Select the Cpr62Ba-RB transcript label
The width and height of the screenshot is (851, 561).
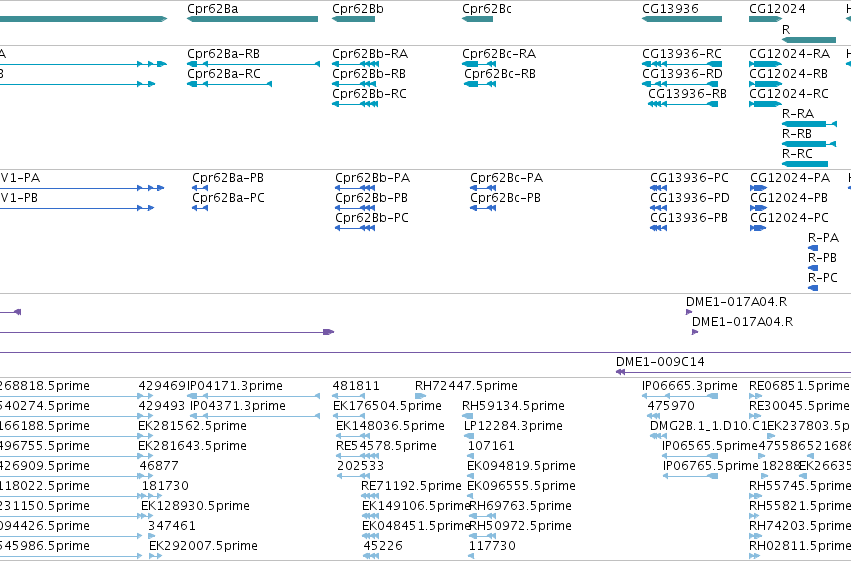224,54
